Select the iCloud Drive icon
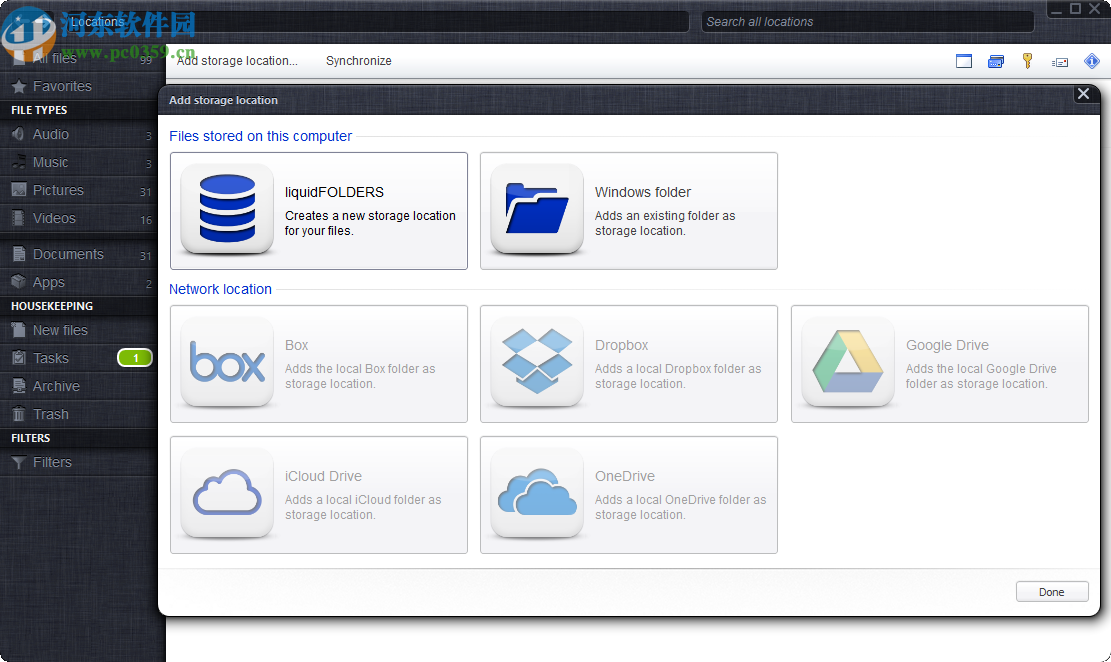The image size is (1111, 662). tap(227, 494)
